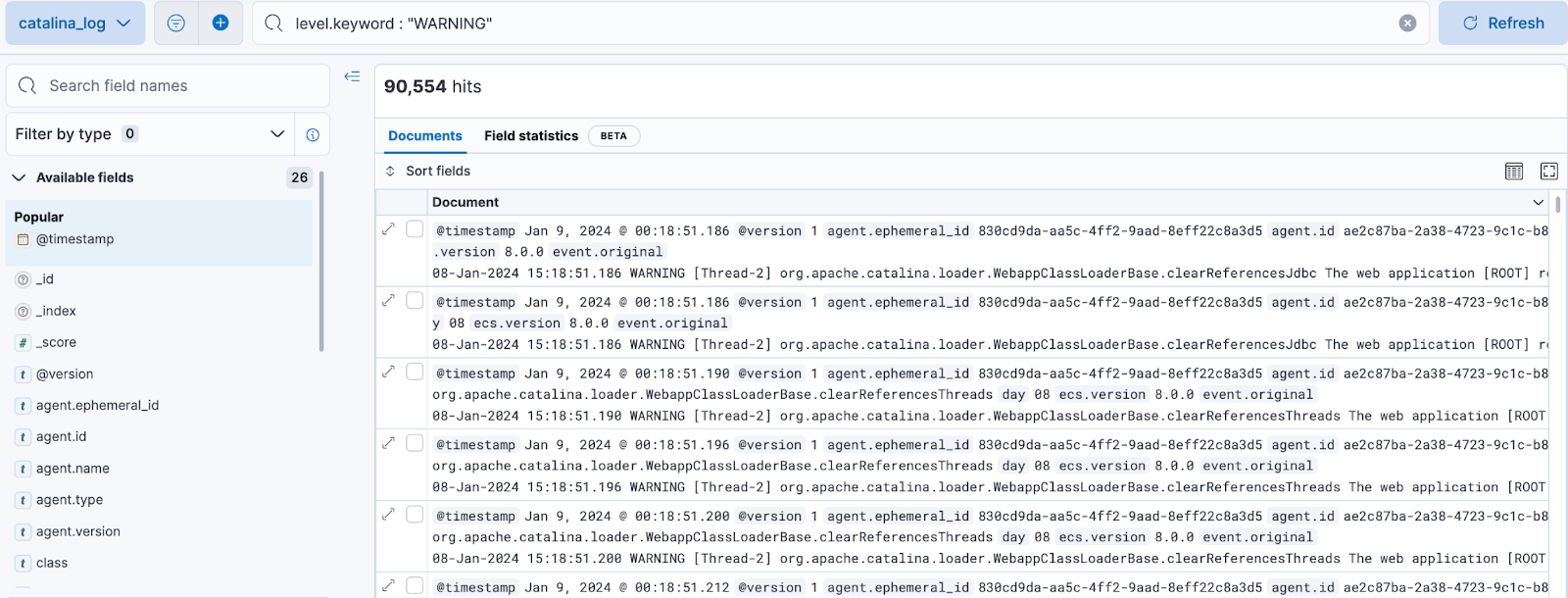Expand the 00:18:51.196 row details
Viewport: 1568px width, 598px height.
389,443
